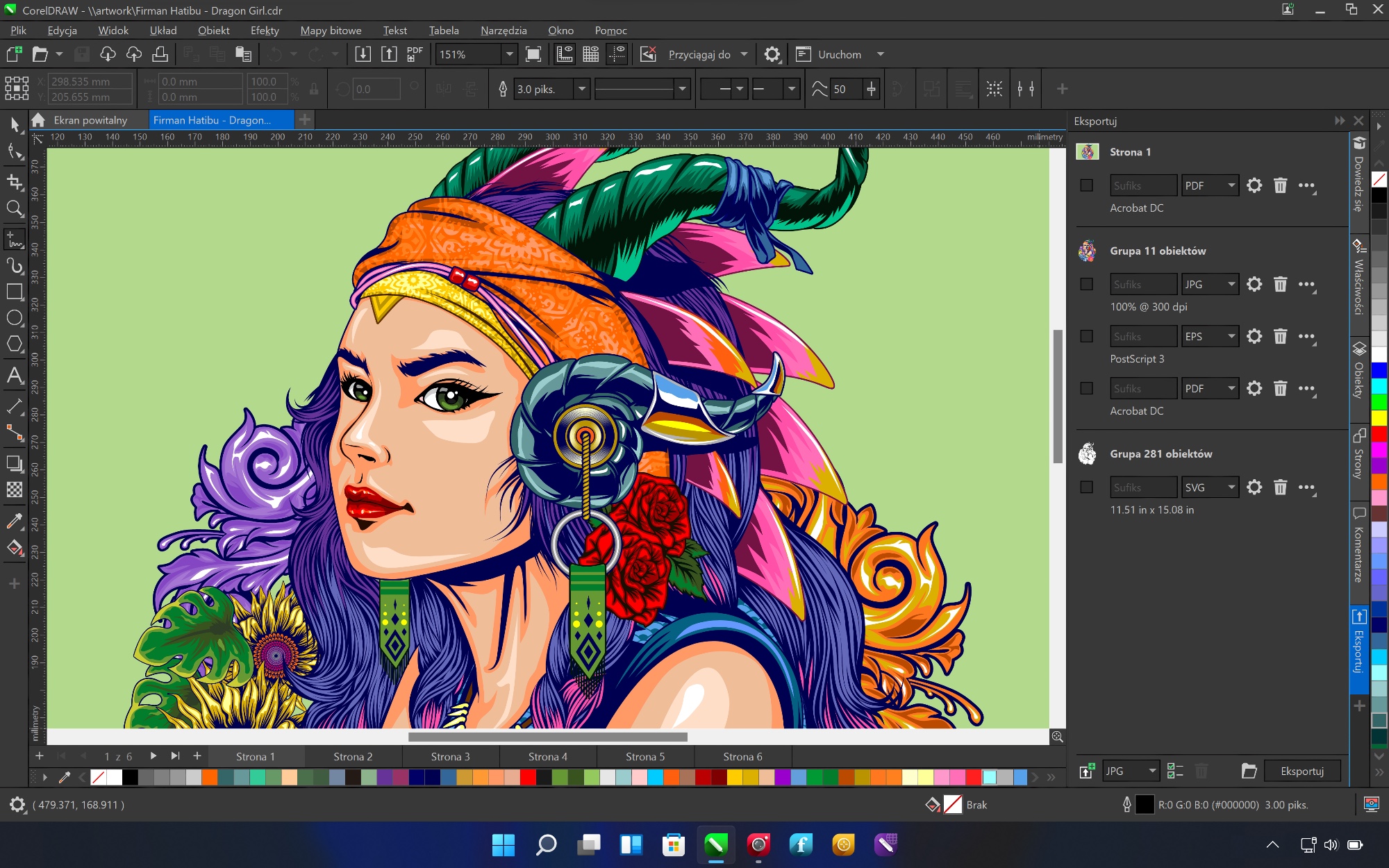
Task: Select the Rectangle tool
Action: 15,292
